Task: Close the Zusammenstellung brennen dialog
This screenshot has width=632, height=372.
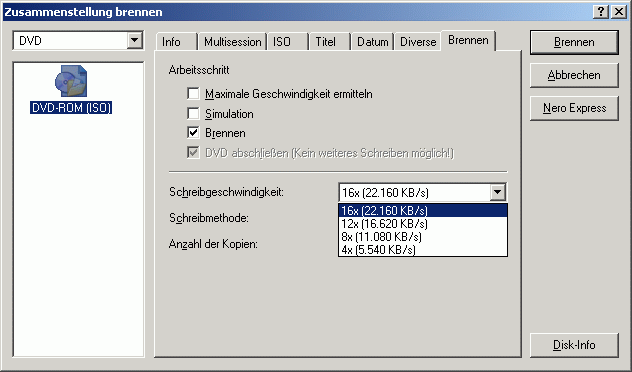Action: click(x=619, y=12)
